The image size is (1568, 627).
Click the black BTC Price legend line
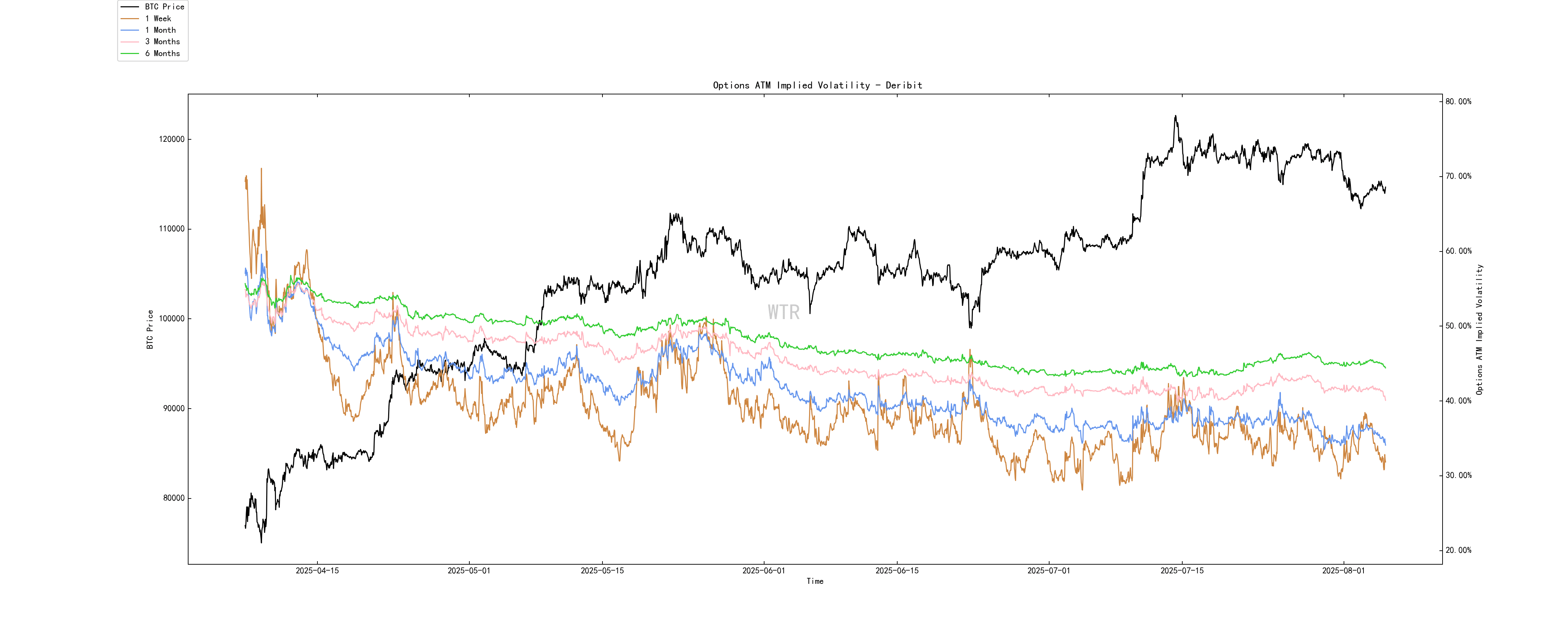[130, 7]
